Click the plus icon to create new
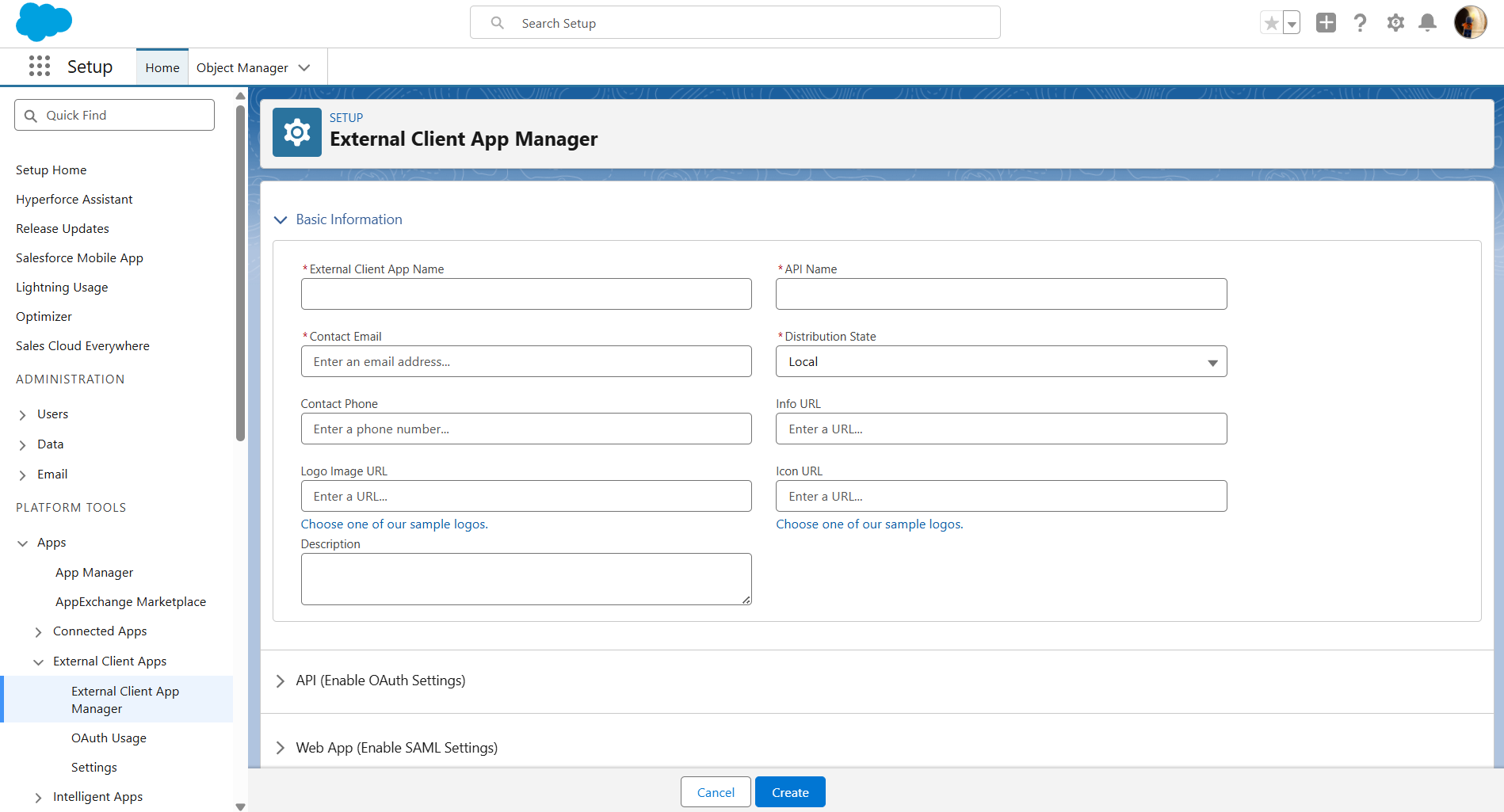The height and width of the screenshot is (812, 1504). click(x=1326, y=23)
